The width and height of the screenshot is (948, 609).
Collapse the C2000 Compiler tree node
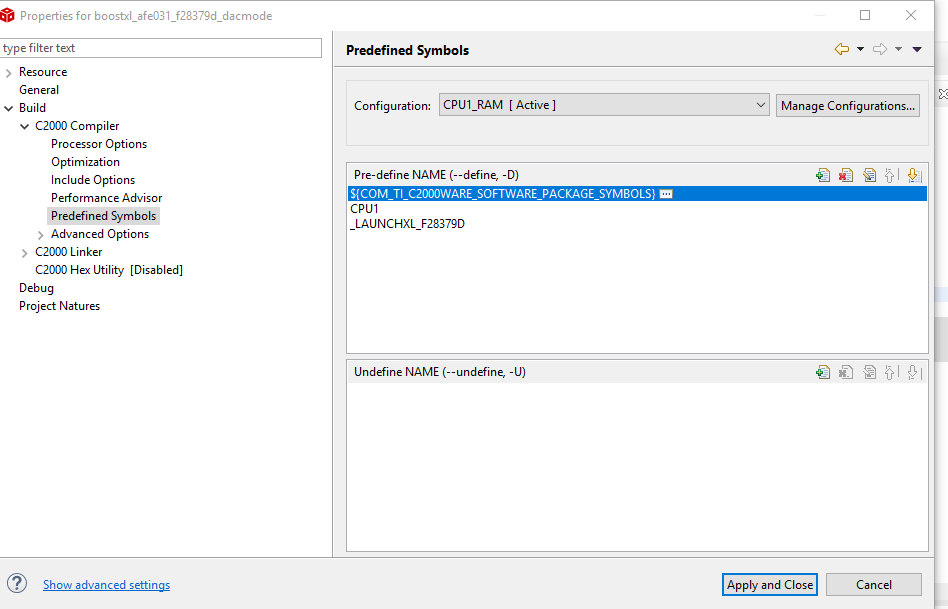click(25, 126)
